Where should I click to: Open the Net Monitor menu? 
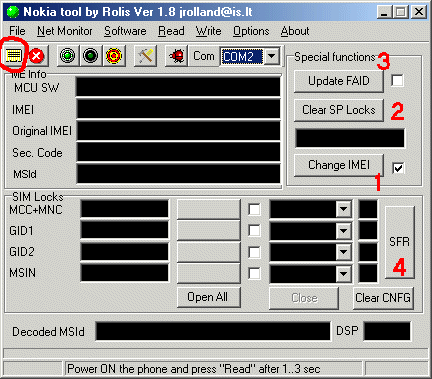tap(65, 31)
